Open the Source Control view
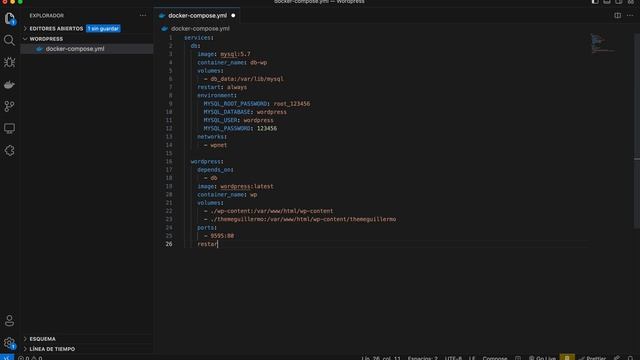Image resolution: width=640 pixels, height=360 pixels. pos(9,107)
